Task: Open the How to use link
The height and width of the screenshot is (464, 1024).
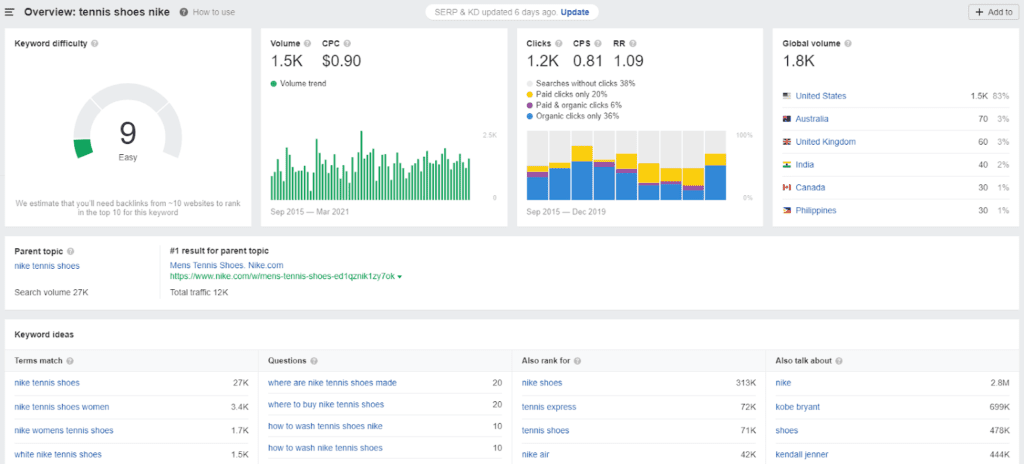Action: [x=214, y=12]
